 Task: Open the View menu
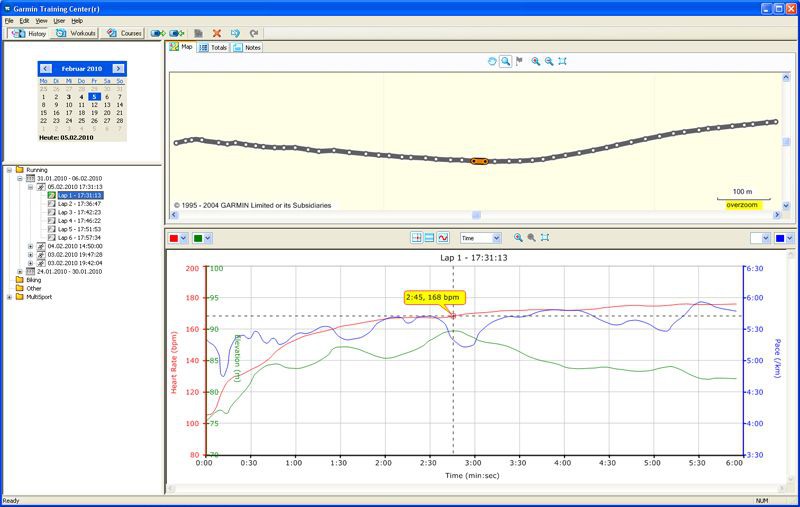click(x=41, y=21)
